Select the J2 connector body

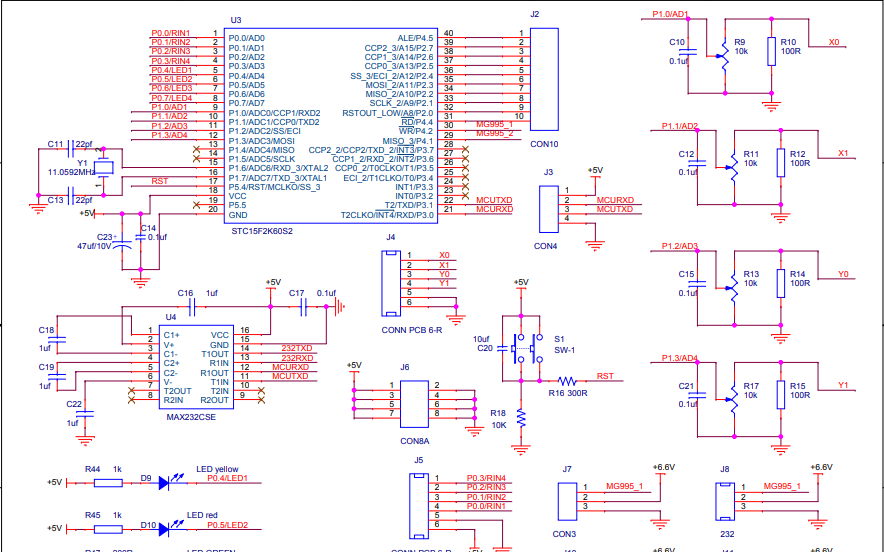tap(544, 79)
